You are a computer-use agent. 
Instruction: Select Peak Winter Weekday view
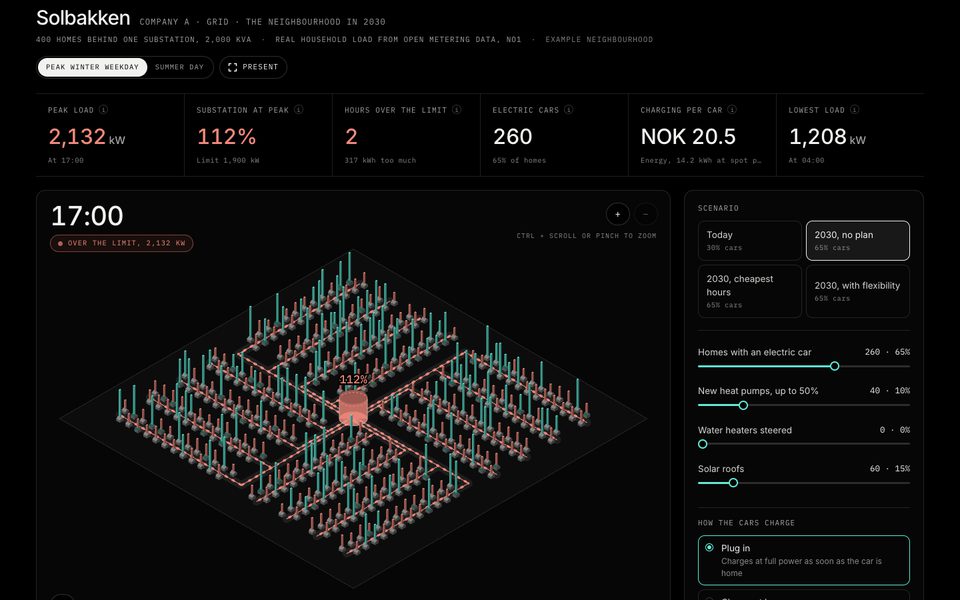92,67
